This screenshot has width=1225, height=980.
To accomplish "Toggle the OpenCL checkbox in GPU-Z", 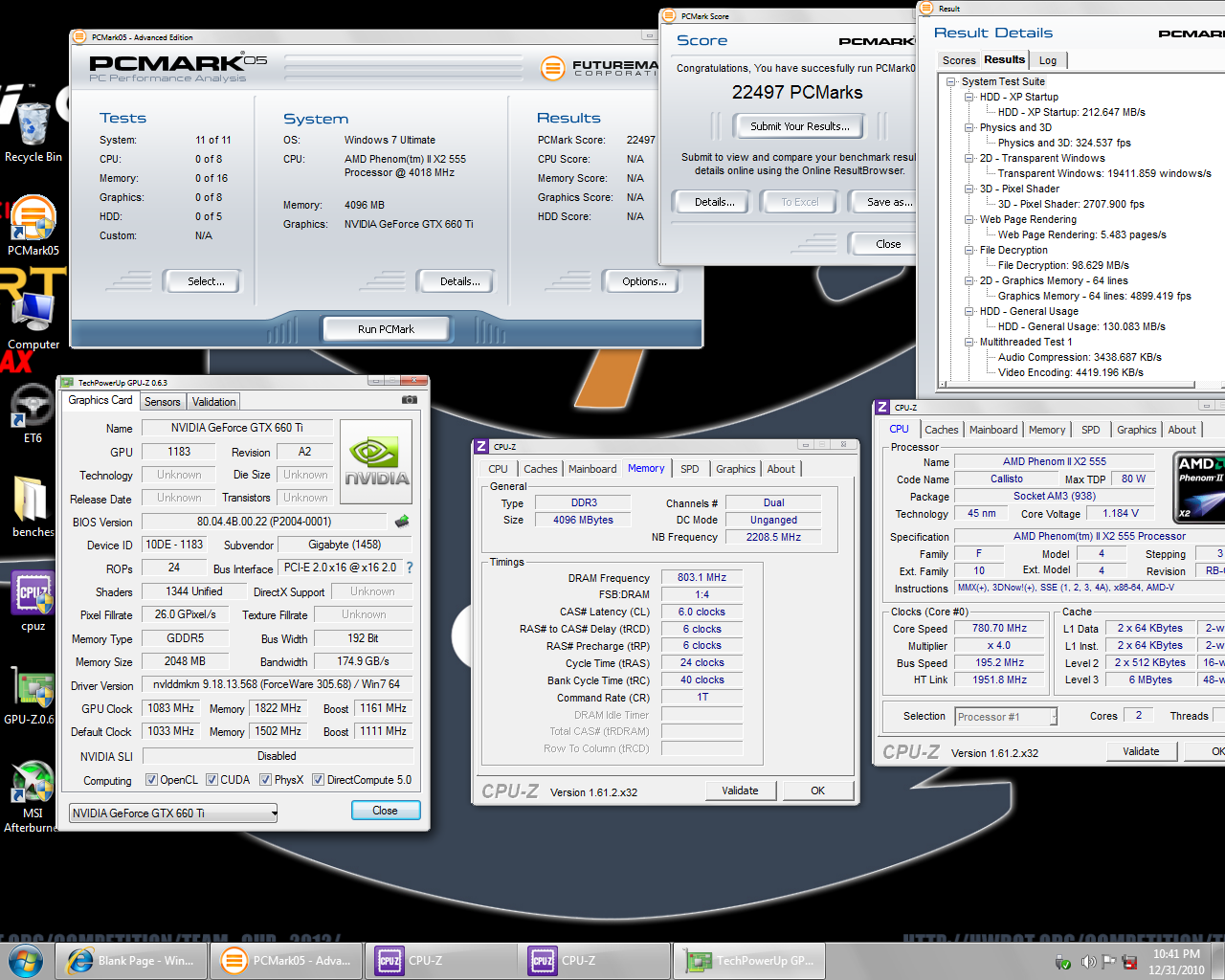I will 151,780.
